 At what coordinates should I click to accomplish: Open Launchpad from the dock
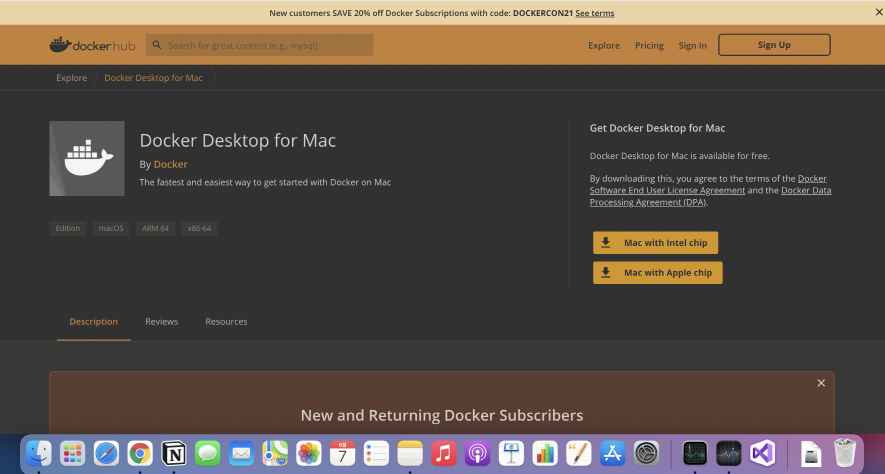point(72,453)
